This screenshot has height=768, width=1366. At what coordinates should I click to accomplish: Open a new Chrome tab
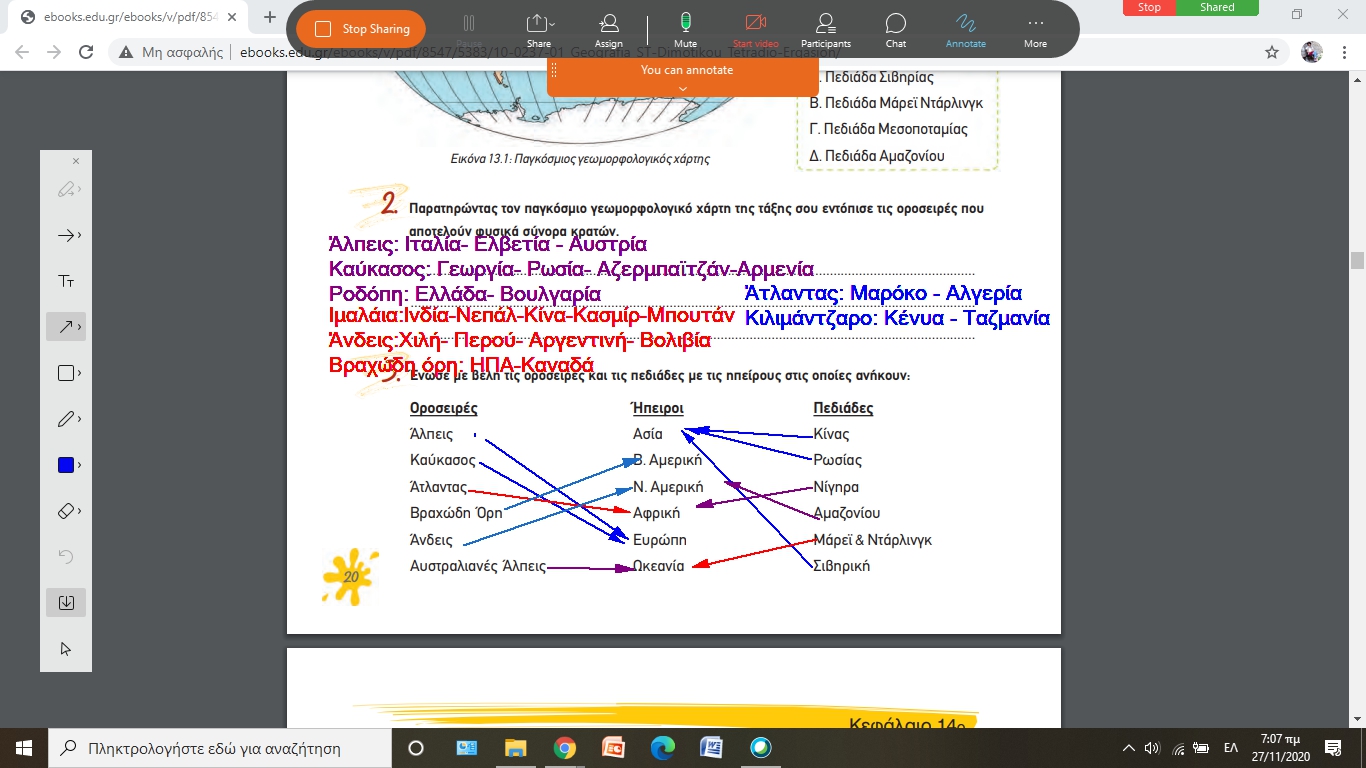pyautogui.click(x=270, y=17)
